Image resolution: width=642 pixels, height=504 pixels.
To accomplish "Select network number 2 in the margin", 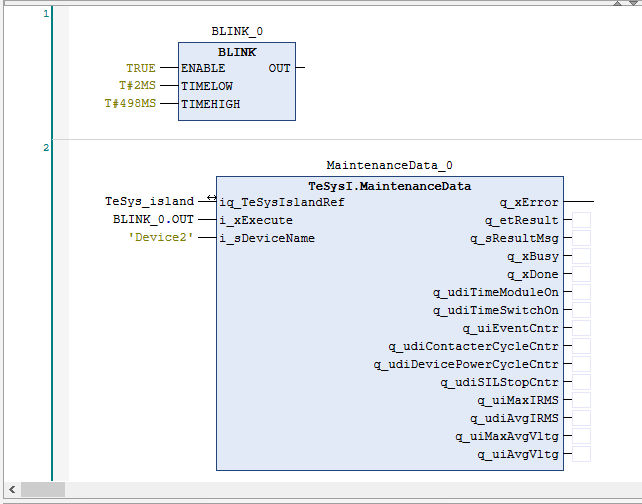I will click(46, 148).
